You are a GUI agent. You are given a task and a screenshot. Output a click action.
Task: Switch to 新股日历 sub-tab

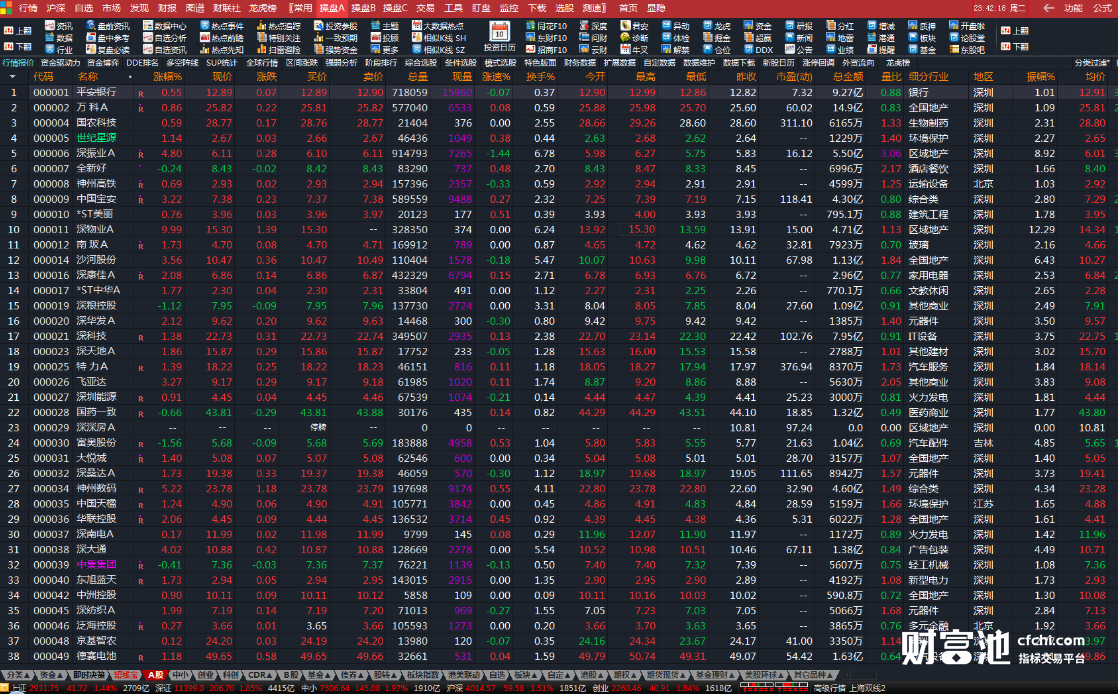[x=779, y=63]
